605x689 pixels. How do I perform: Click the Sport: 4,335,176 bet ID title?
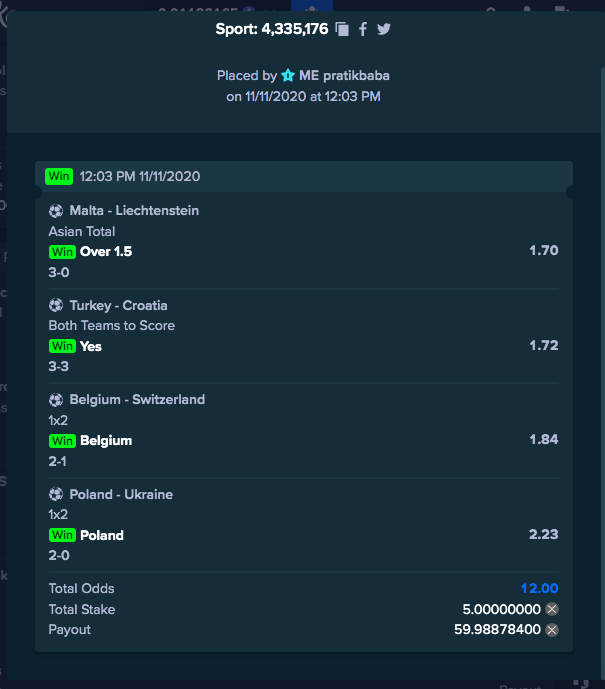coord(272,29)
